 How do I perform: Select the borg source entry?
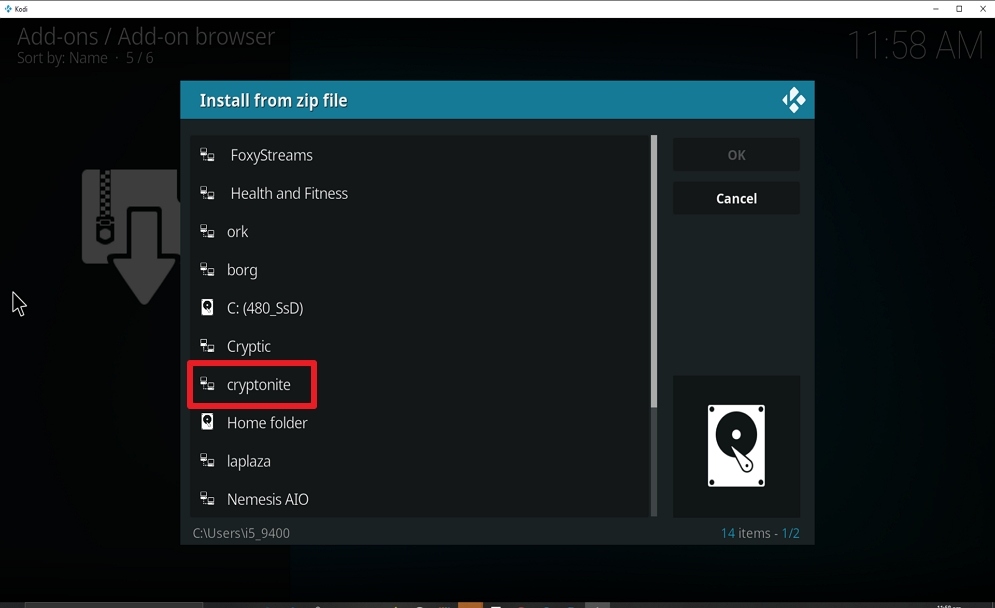420,270
